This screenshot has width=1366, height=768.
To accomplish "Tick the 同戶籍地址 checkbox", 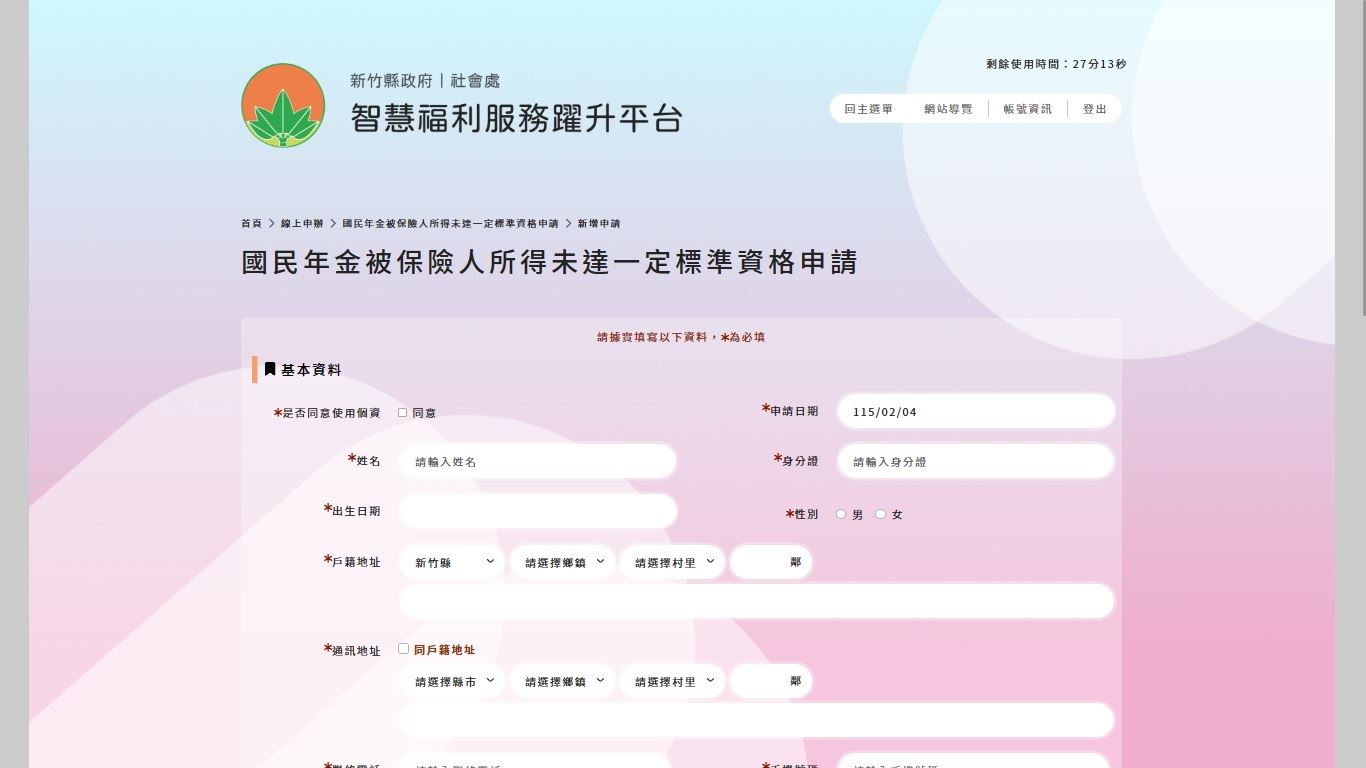I will pyautogui.click(x=404, y=649).
